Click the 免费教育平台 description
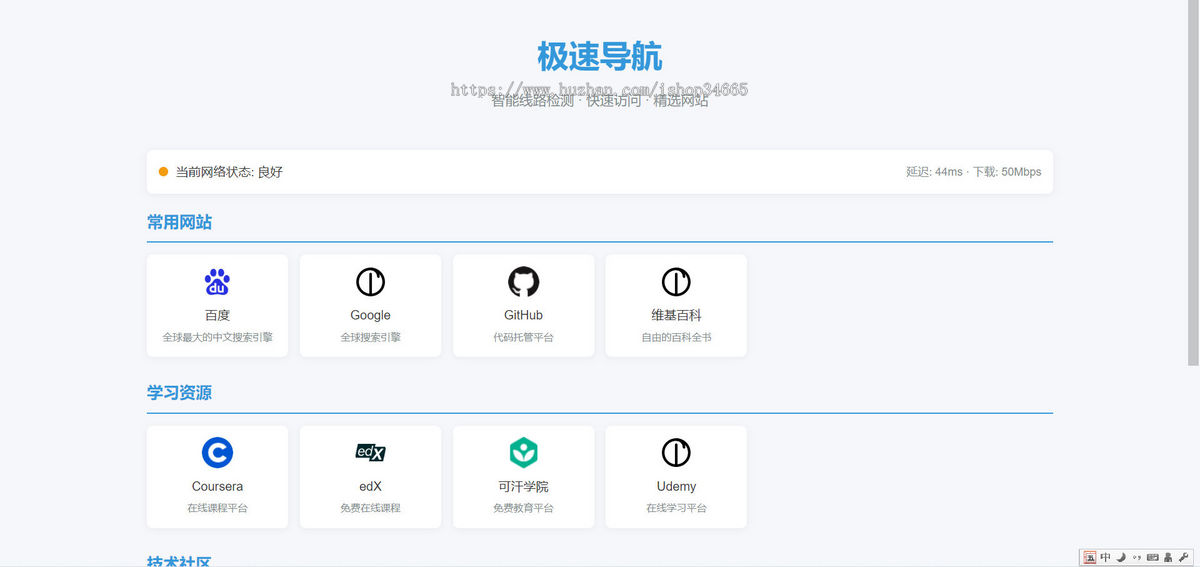This screenshot has height=567, width=1200. tap(523, 508)
